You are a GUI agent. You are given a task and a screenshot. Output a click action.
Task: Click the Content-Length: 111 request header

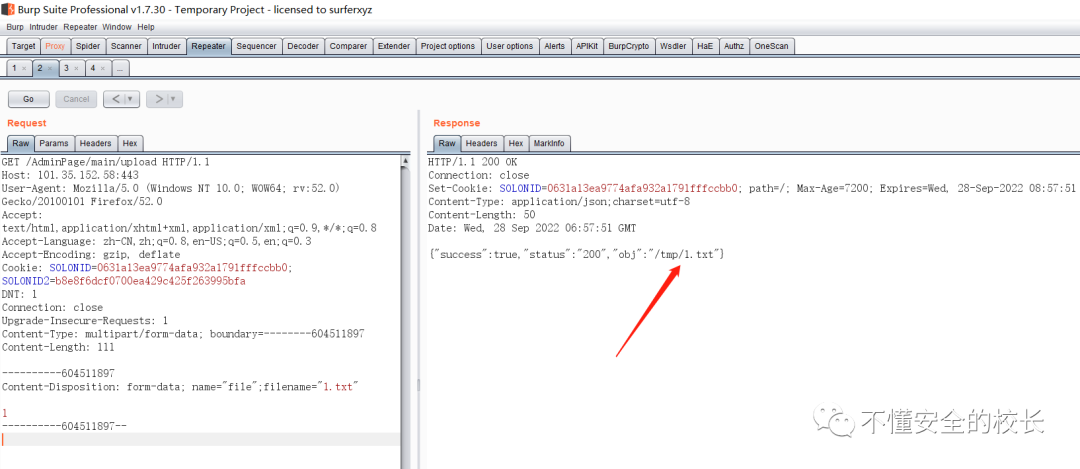pyautogui.click(x=58, y=347)
